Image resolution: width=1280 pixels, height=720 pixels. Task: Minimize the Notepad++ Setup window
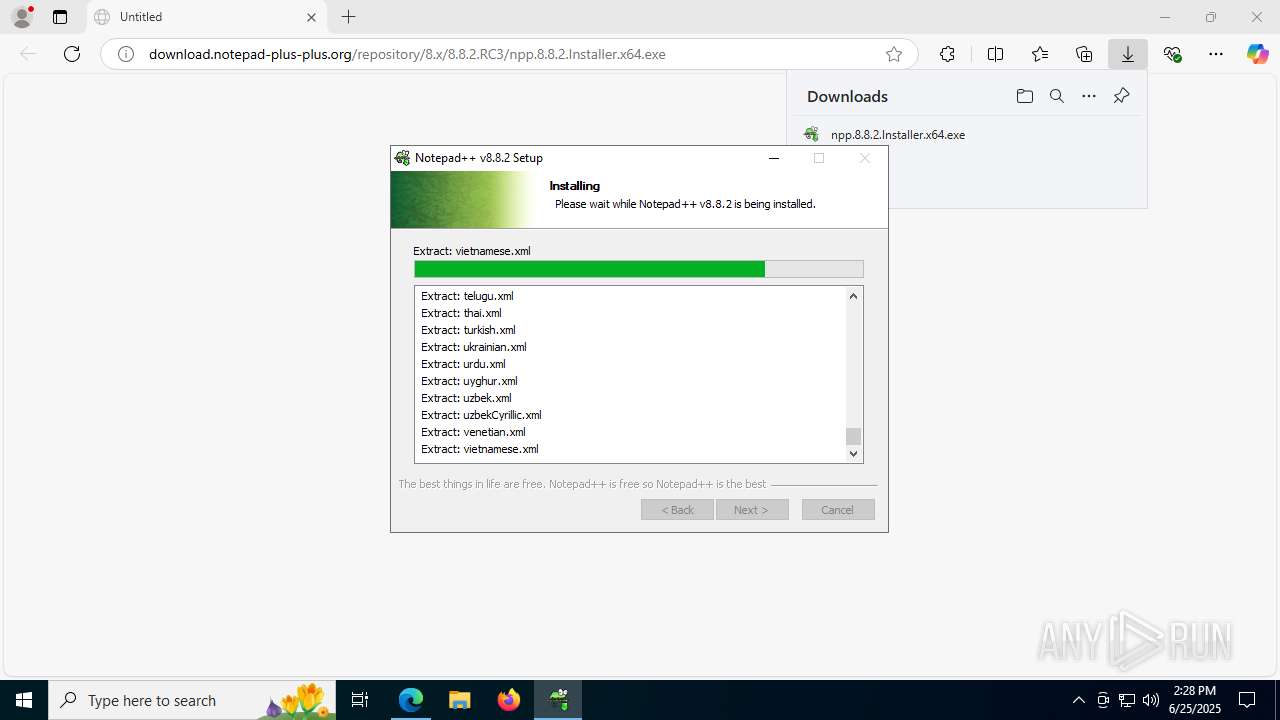(x=774, y=158)
